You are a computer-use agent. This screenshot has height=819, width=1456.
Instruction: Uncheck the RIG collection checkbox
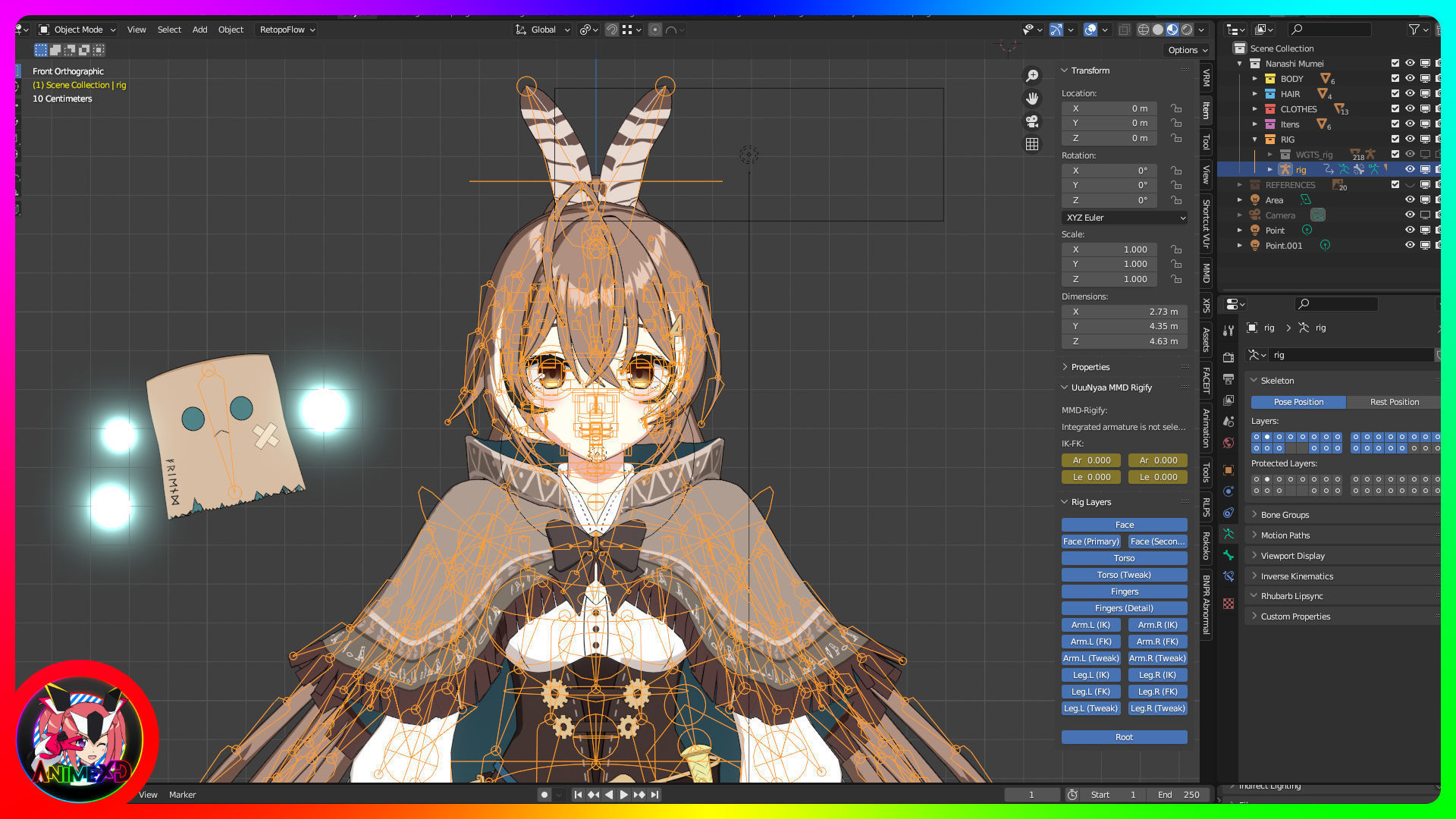(x=1395, y=139)
